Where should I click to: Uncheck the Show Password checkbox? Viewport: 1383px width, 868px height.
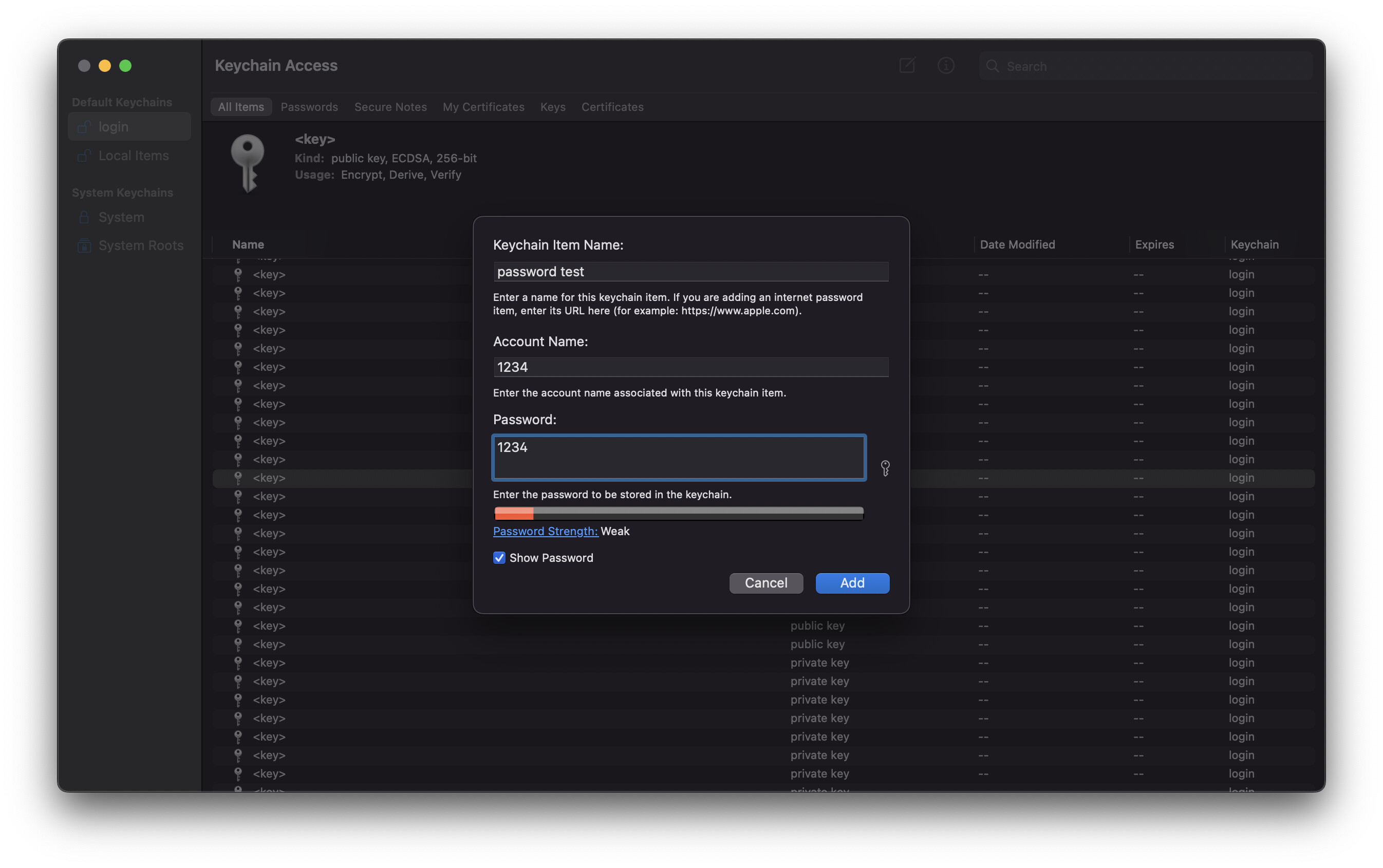point(499,557)
